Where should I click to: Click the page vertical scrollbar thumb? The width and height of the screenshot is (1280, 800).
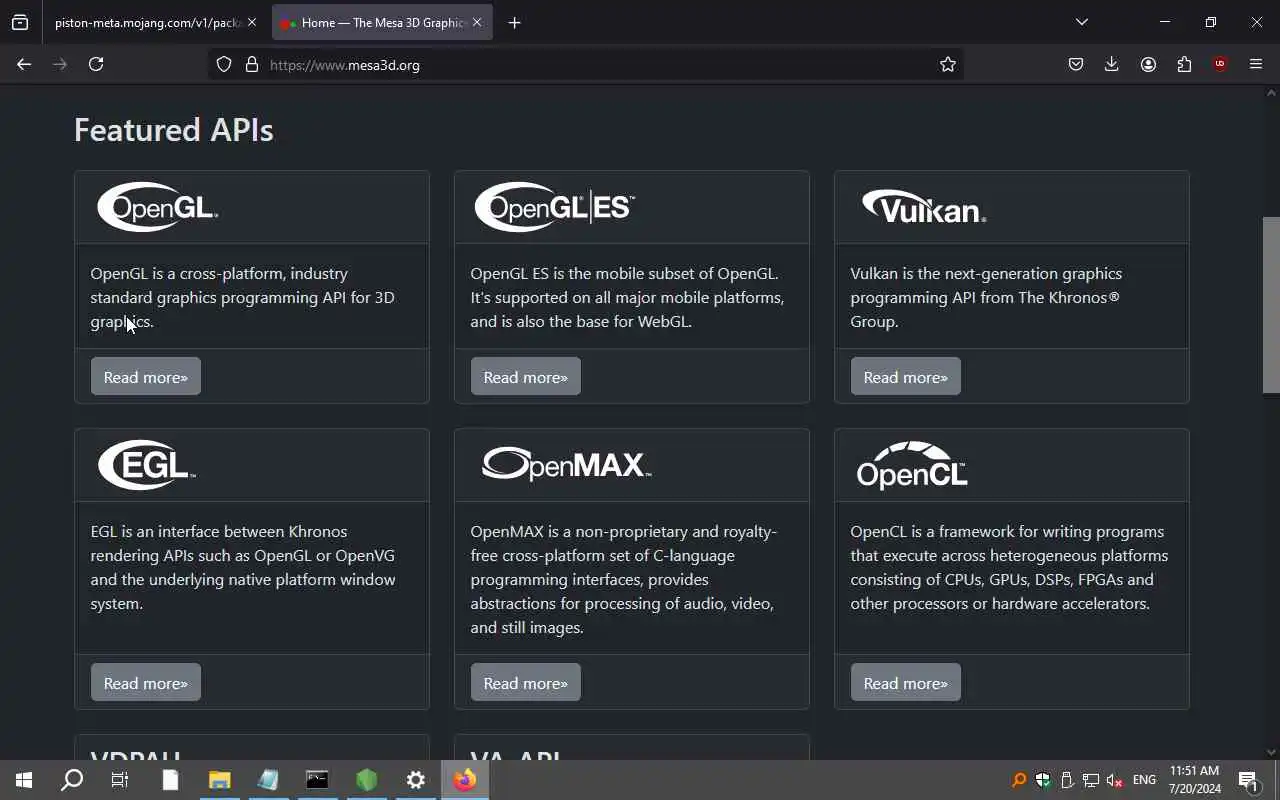1271,305
